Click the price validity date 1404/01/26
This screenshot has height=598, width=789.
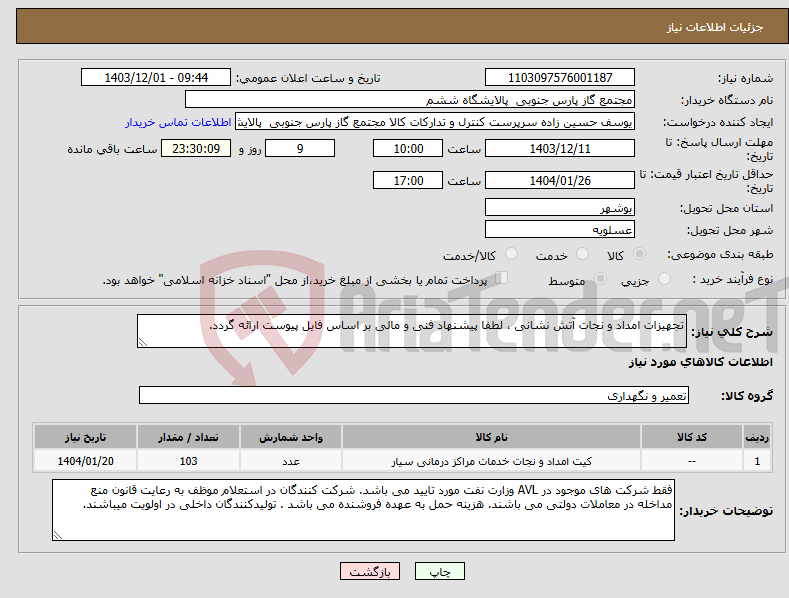click(x=560, y=180)
